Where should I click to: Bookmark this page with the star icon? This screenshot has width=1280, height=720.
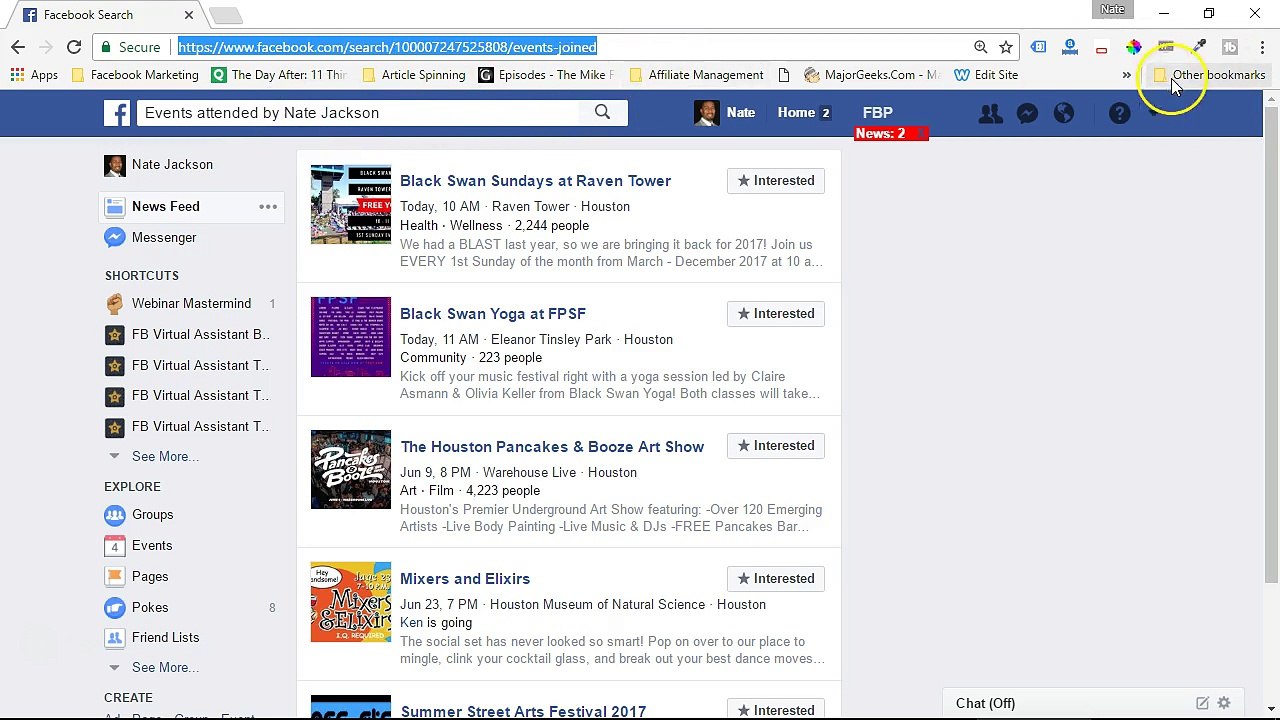[1006, 47]
